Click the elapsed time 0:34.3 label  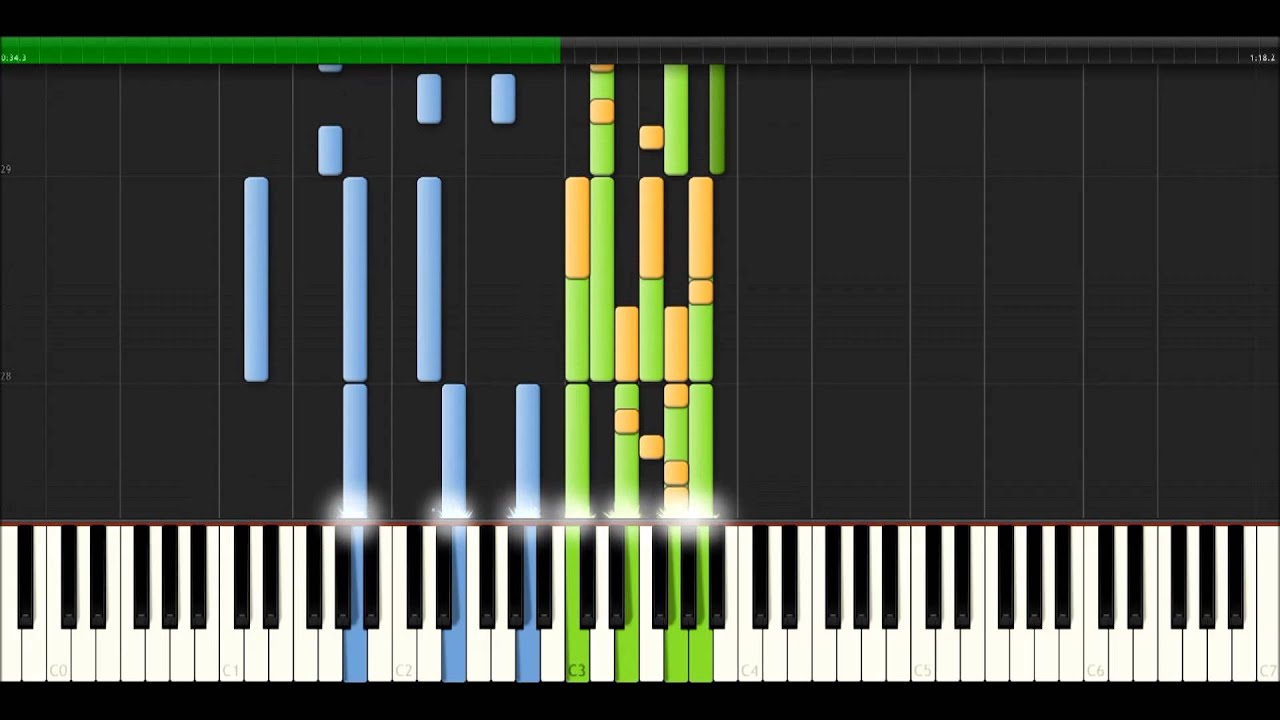click(x=14, y=58)
